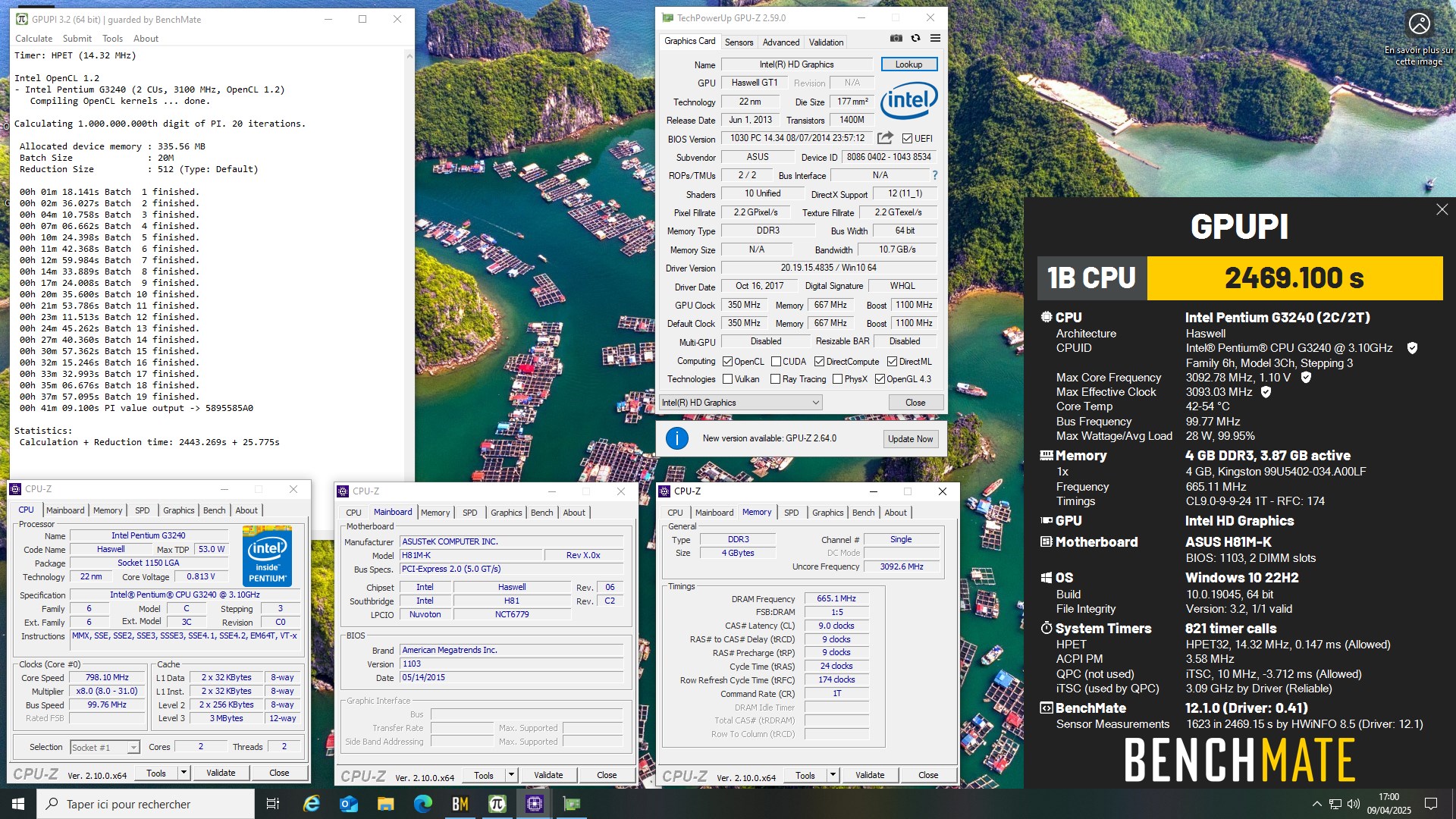Toggle the PhysX checkbox
1456x819 pixels.
(x=837, y=379)
